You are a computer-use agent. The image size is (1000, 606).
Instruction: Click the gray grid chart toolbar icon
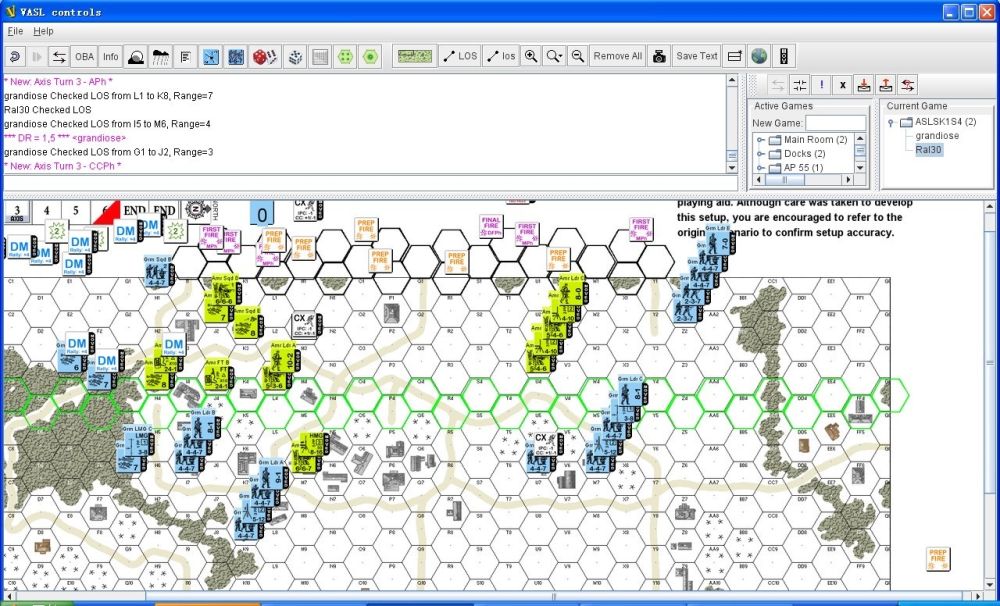click(x=320, y=56)
